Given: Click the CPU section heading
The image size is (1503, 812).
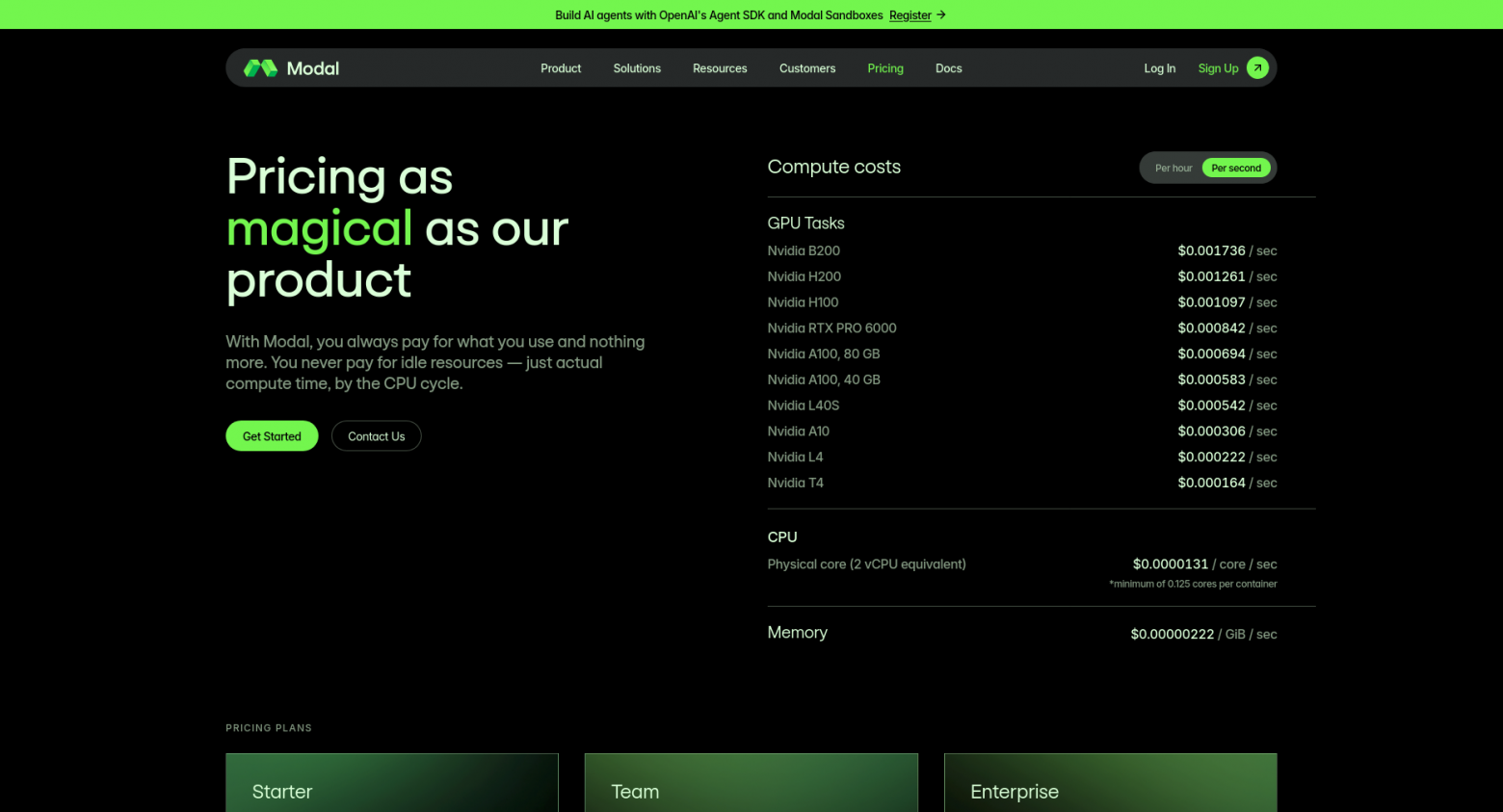Looking at the screenshot, I should coord(782,537).
